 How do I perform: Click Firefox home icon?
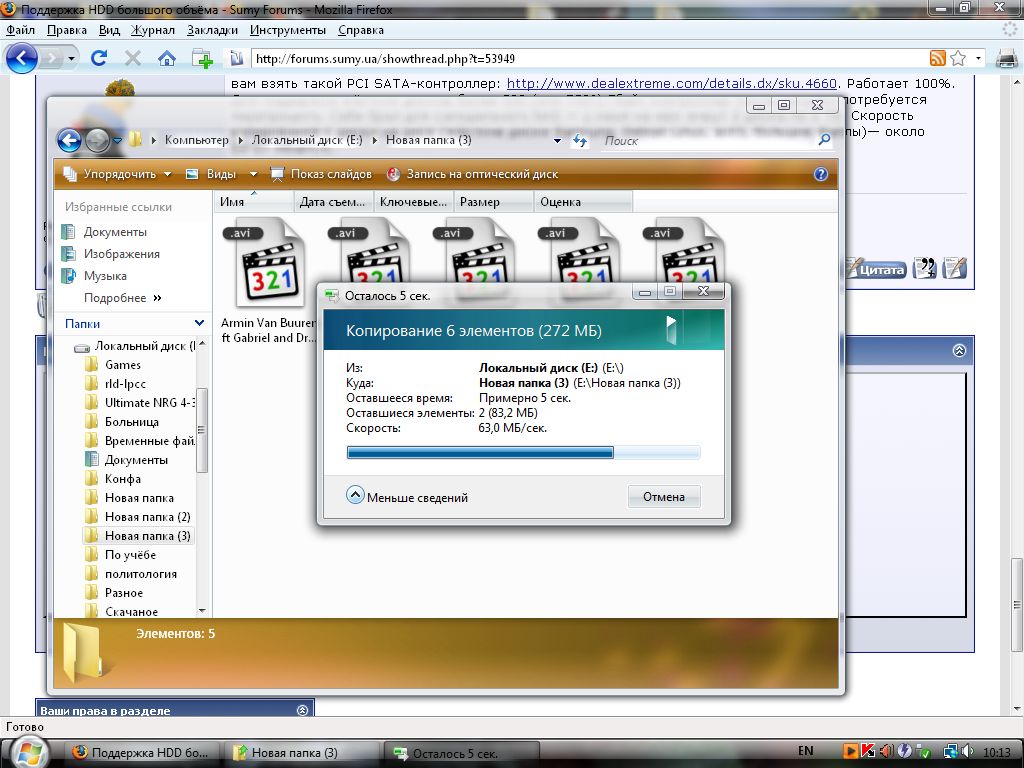click(166, 58)
